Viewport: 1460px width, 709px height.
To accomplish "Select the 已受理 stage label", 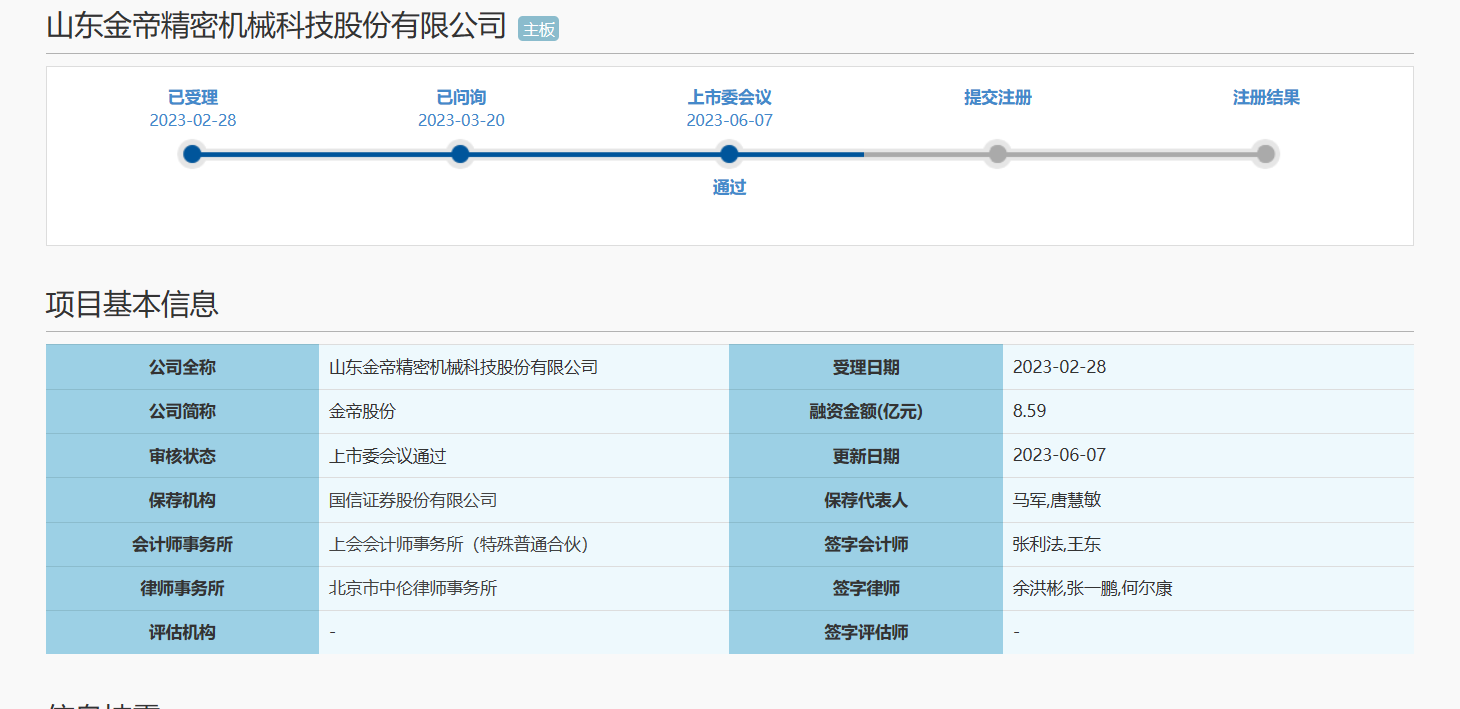I will [x=193, y=97].
